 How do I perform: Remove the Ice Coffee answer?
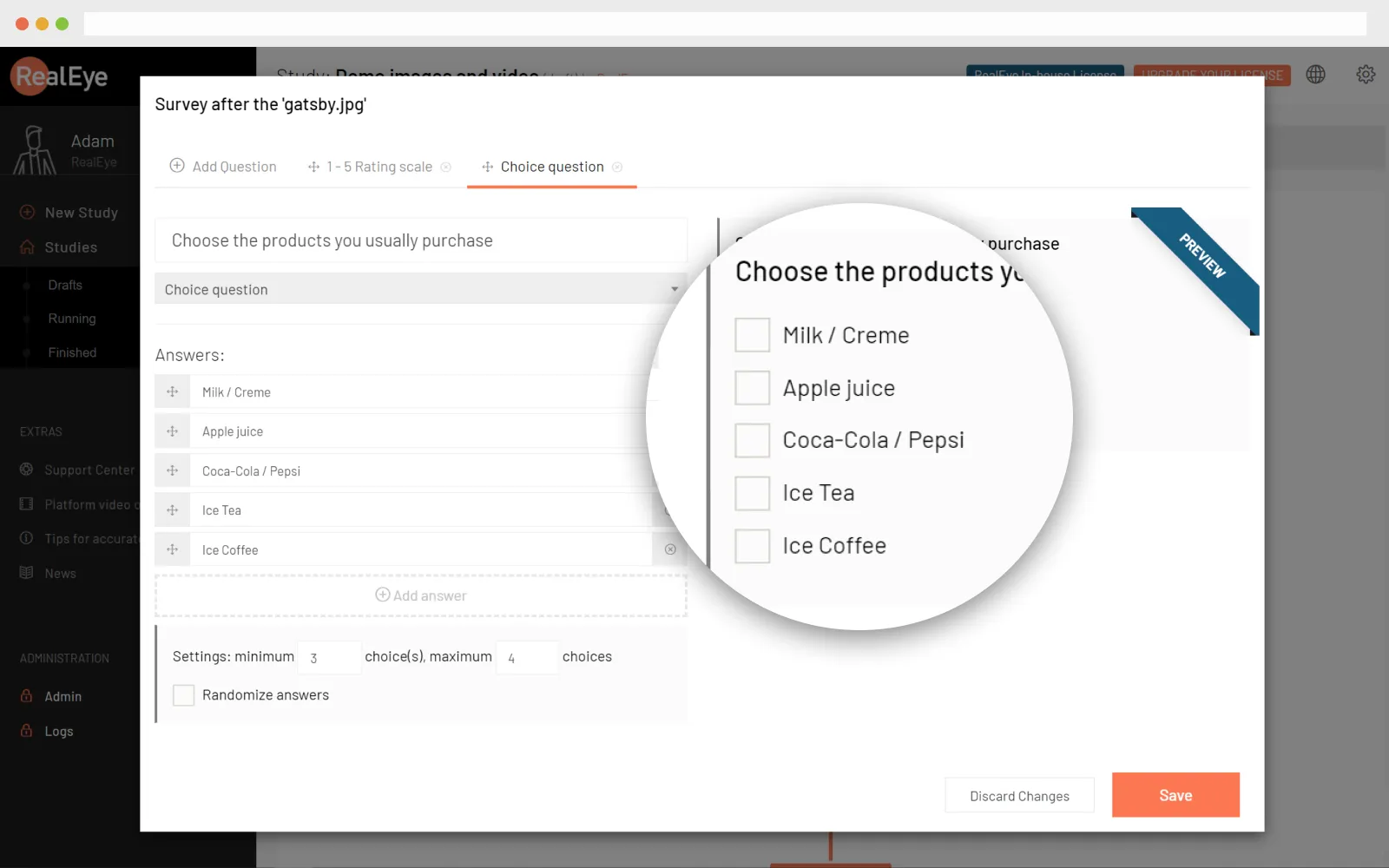pyautogui.click(x=670, y=549)
